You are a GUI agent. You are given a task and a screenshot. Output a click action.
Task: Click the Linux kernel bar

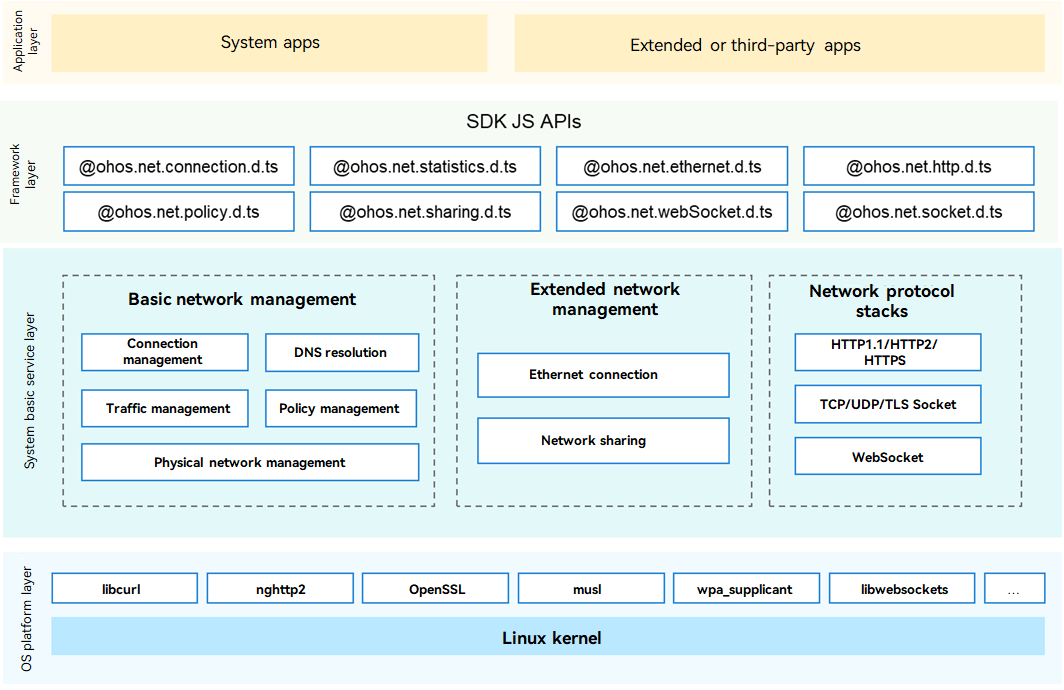551,637
